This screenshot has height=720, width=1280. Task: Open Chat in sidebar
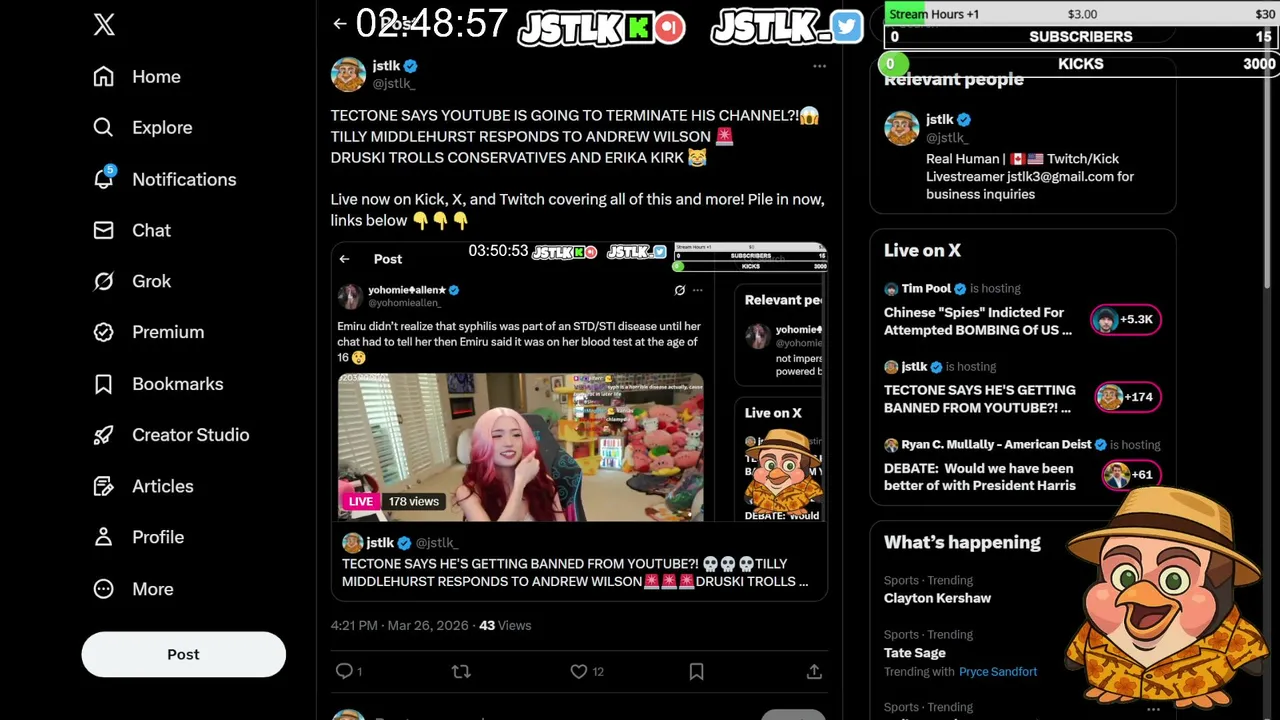click(x=132, y=230)
